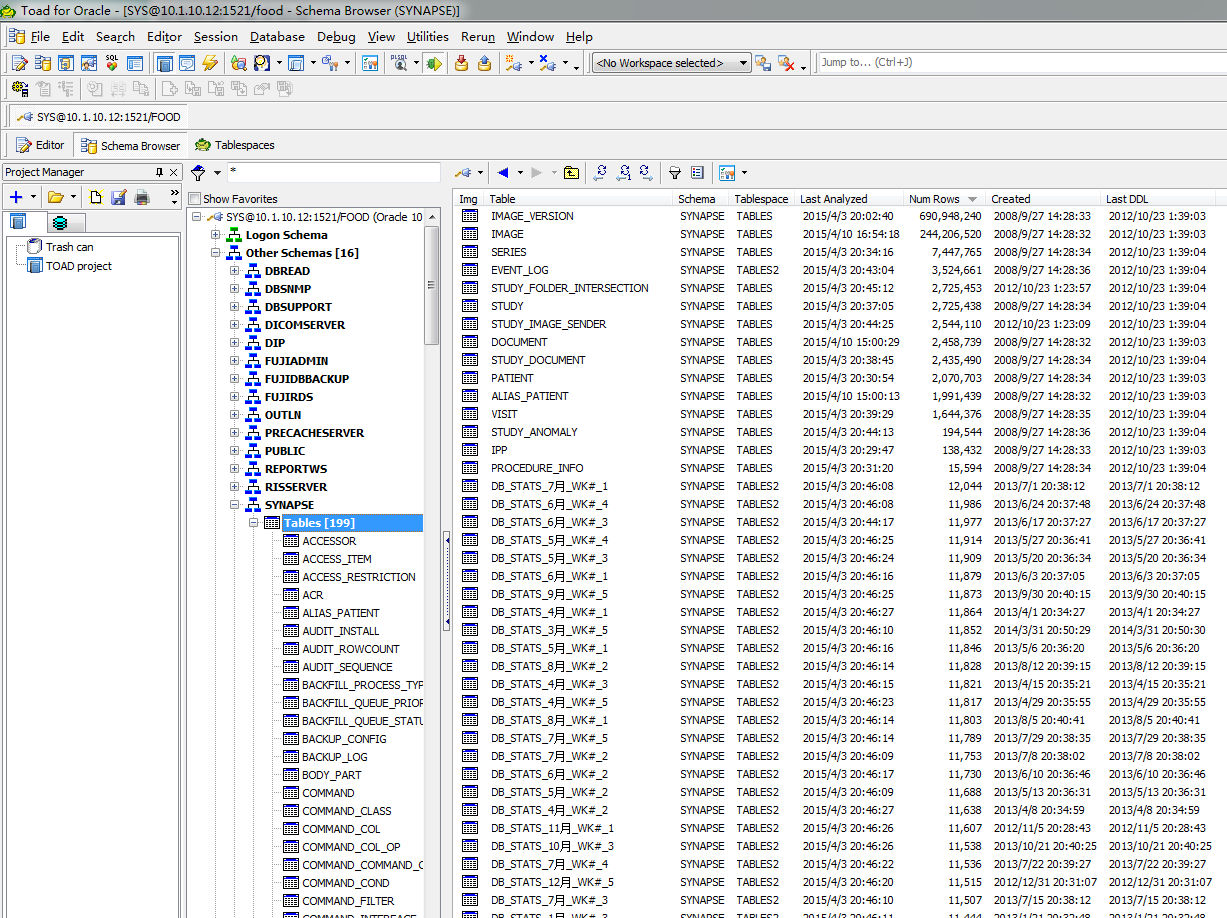Click the save icon in Project Manager

[x=119, y=197]
